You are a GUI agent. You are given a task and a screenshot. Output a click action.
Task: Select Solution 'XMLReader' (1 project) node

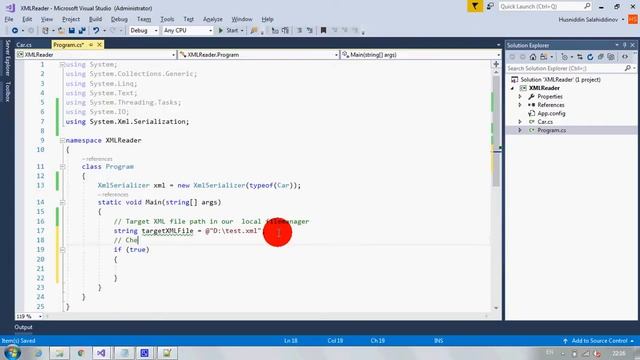tap(560, 80)
